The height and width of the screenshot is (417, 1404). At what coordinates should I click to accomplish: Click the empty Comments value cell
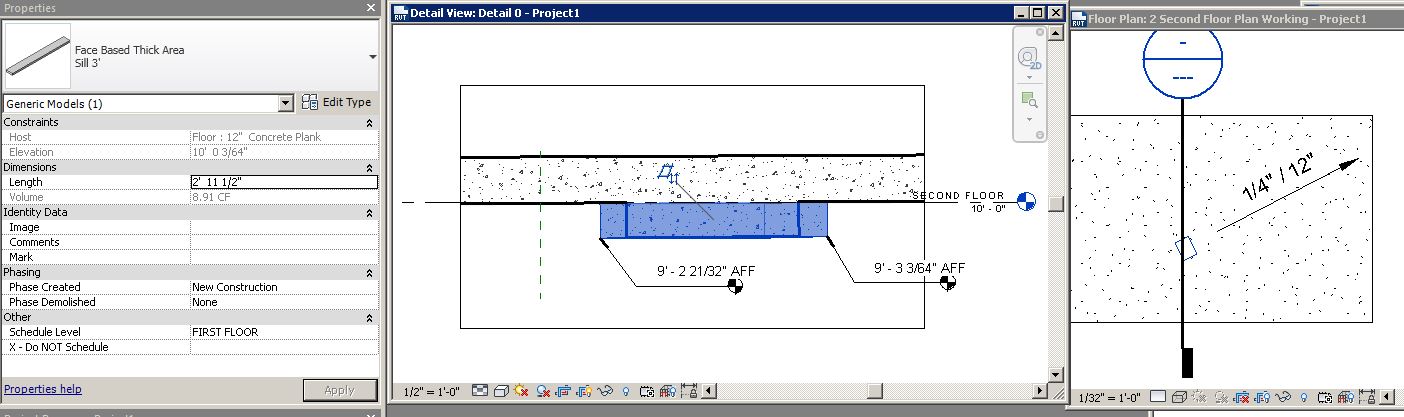(x=284, y=242)
